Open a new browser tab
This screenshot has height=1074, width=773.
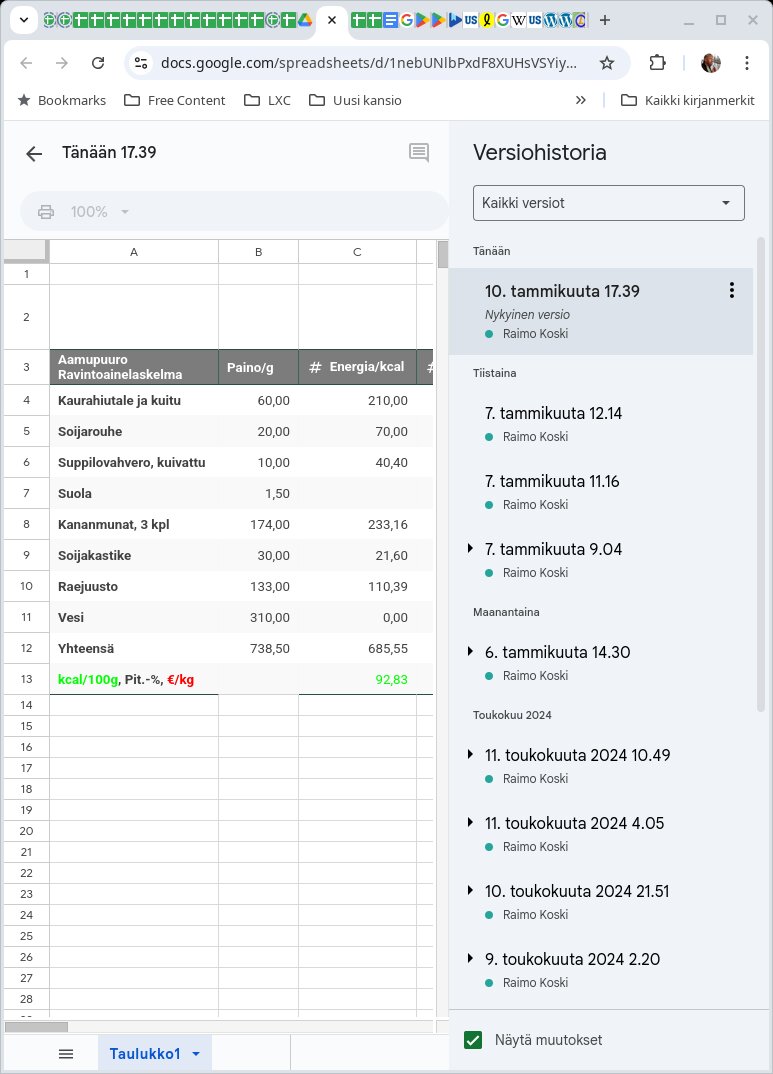pos(604,20)
